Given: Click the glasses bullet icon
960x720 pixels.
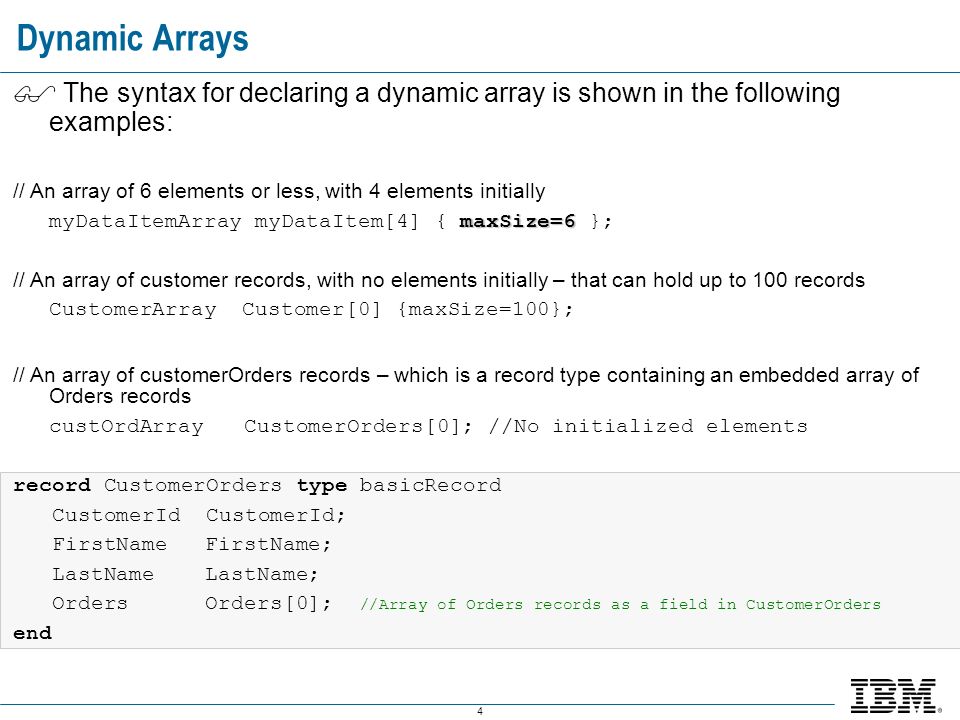Looking at the screenshot, I should pyautogui.click(x=34, y=94).
